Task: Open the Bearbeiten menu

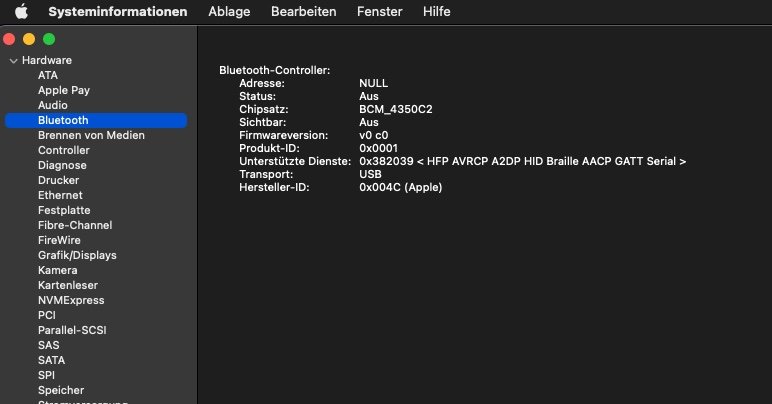Action: 303,12
